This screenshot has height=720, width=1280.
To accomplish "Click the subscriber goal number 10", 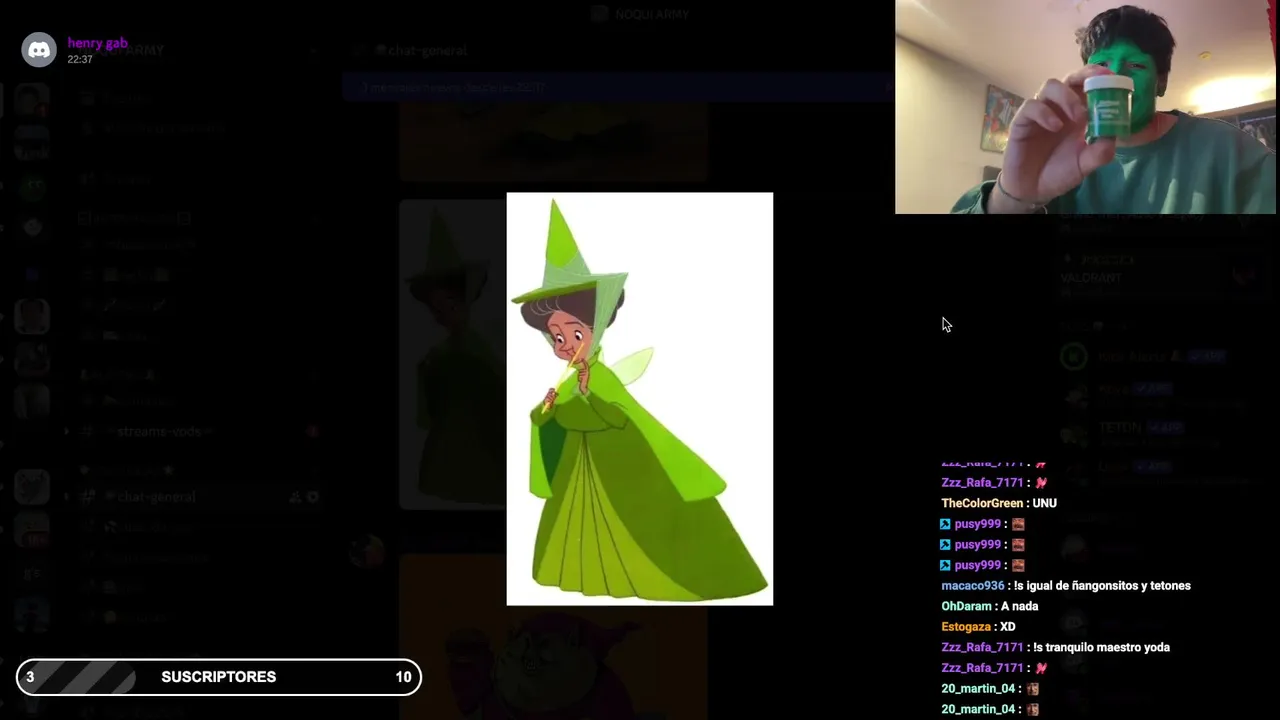I will pos(403,677).
